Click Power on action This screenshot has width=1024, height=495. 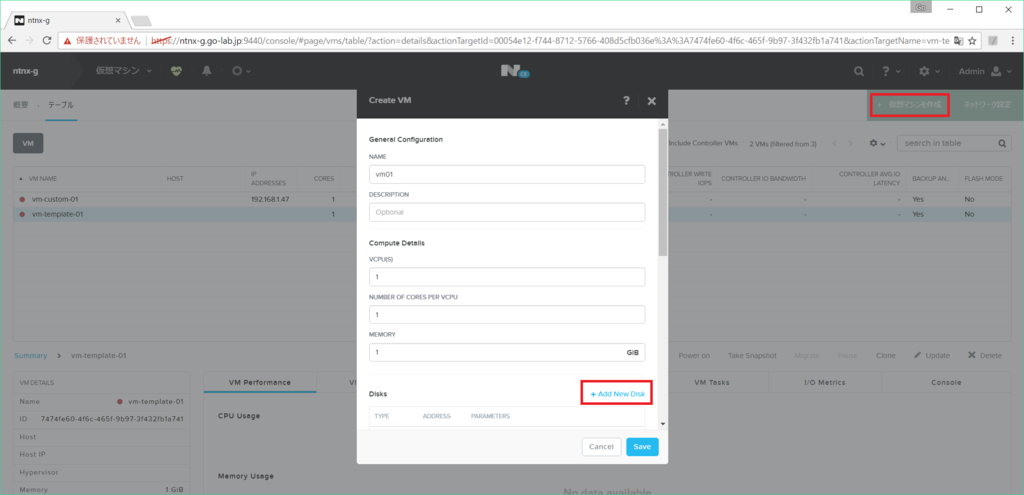click(694, 355)
